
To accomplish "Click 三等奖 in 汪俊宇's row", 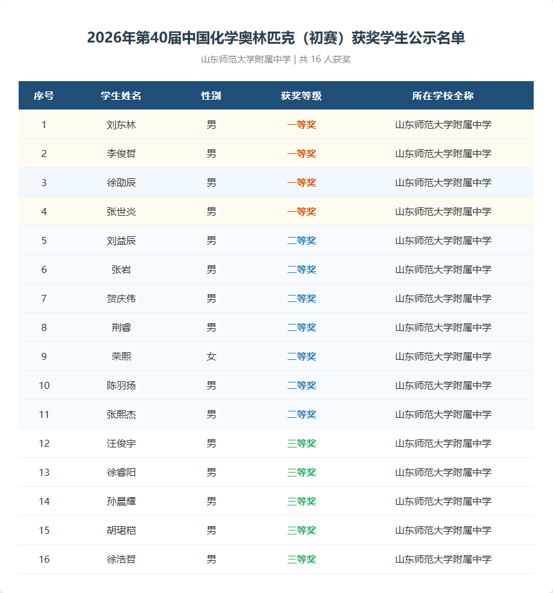I will 301,443.
